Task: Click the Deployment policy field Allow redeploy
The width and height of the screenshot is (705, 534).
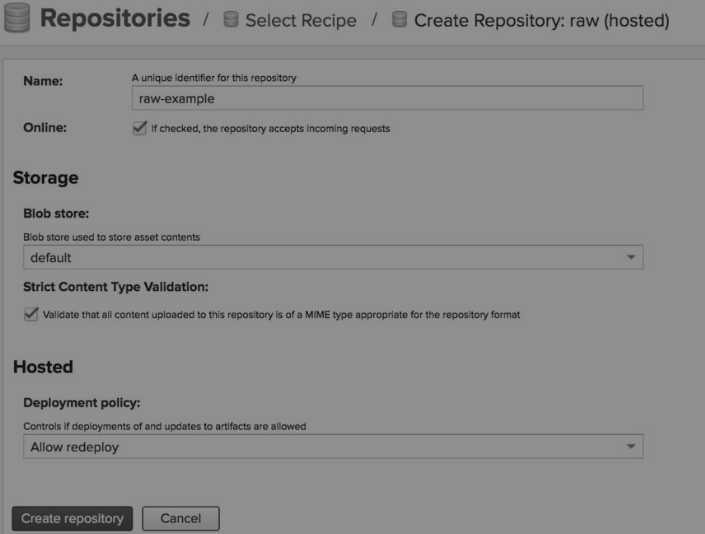Action: 333,447
